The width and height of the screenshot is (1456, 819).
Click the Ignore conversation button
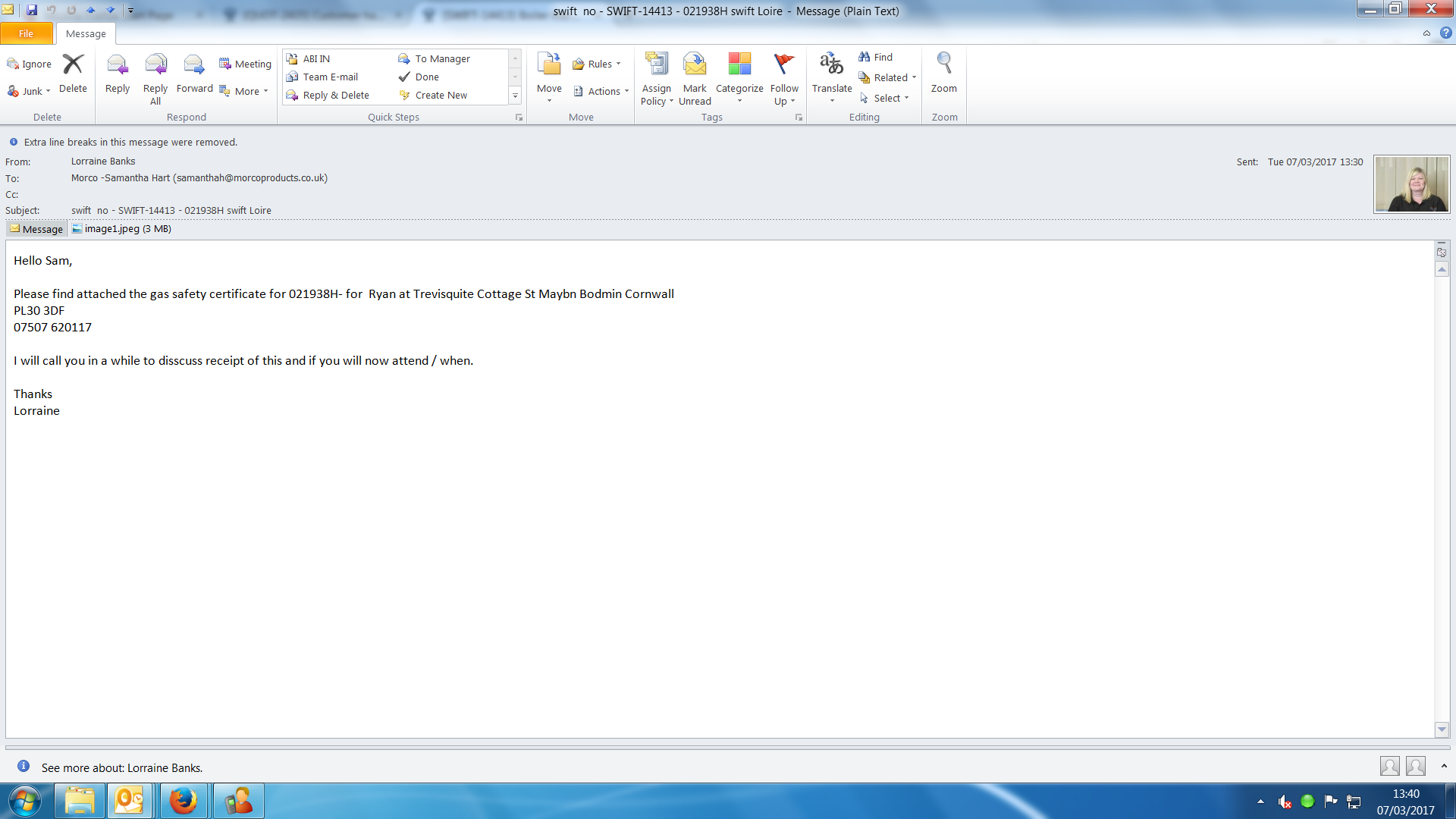pos(30,64)
